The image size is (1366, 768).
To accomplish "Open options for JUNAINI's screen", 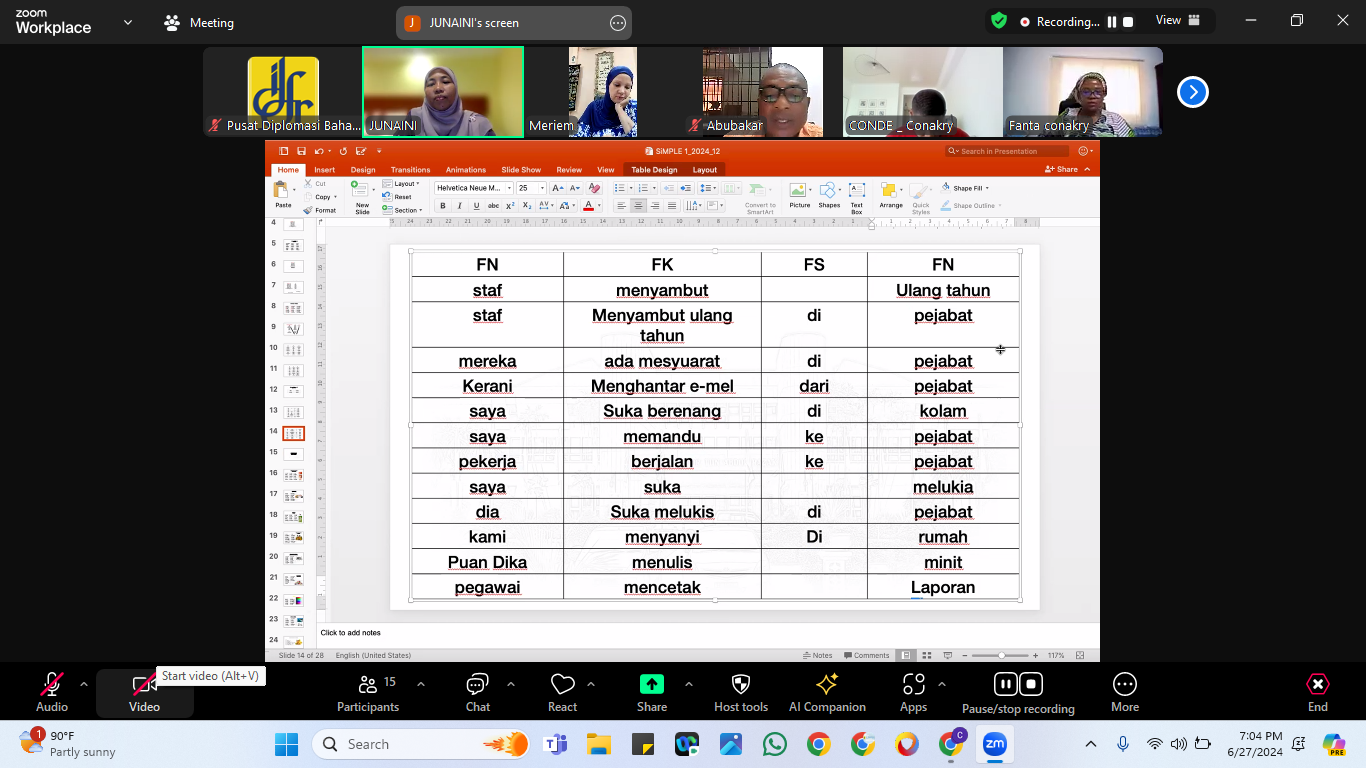I will pyautogui.click(x=618, y=23).
